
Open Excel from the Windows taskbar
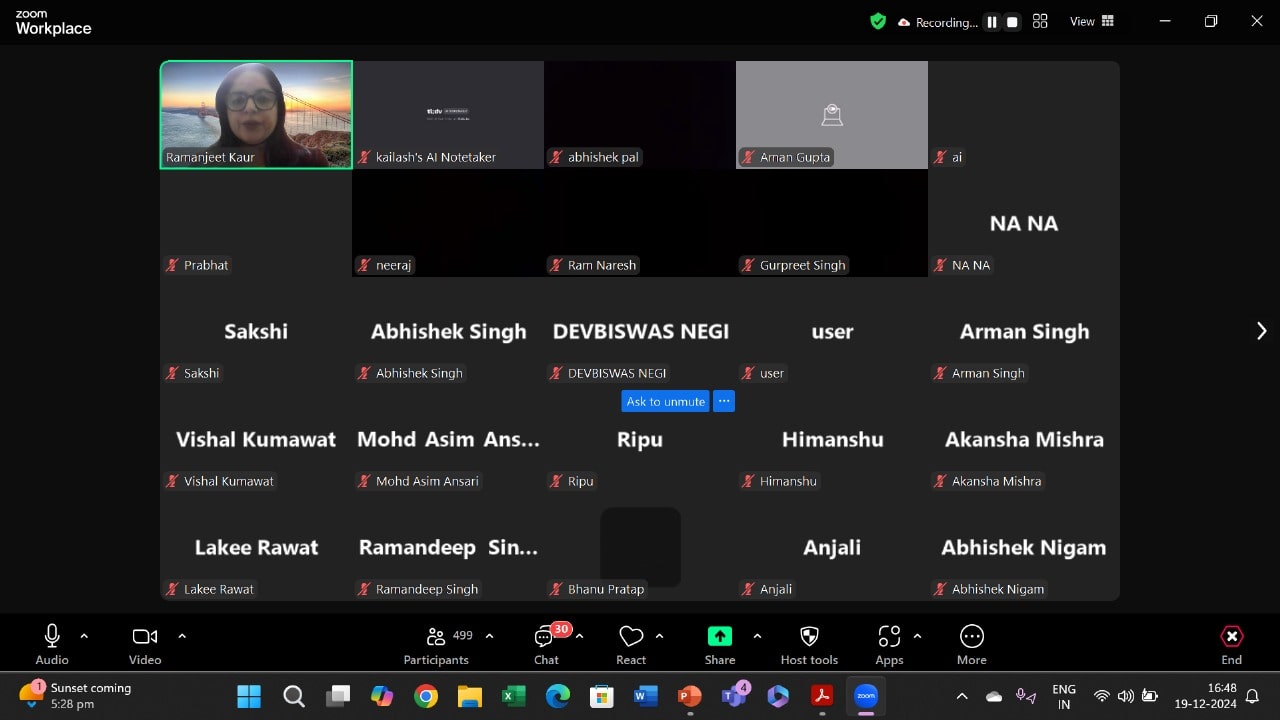coord(513,696)
